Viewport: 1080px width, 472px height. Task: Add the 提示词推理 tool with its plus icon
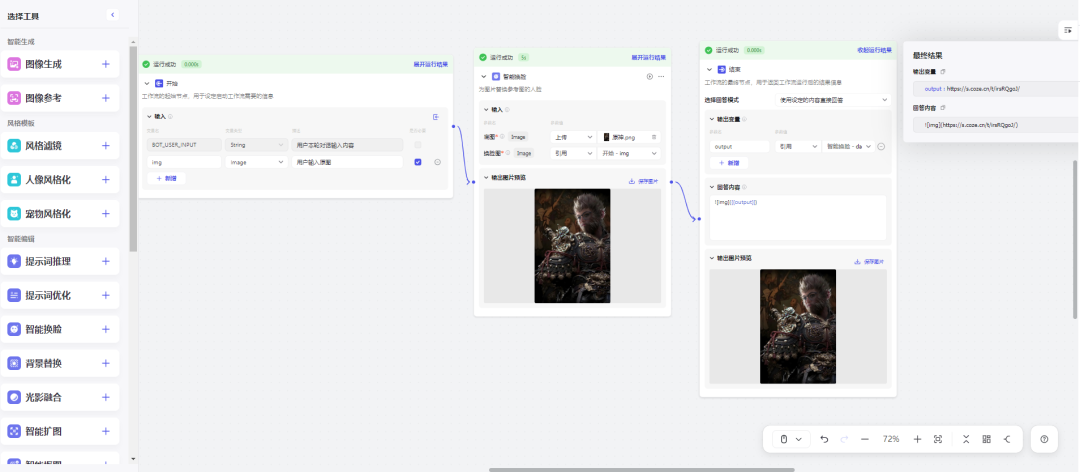[105, 261]
